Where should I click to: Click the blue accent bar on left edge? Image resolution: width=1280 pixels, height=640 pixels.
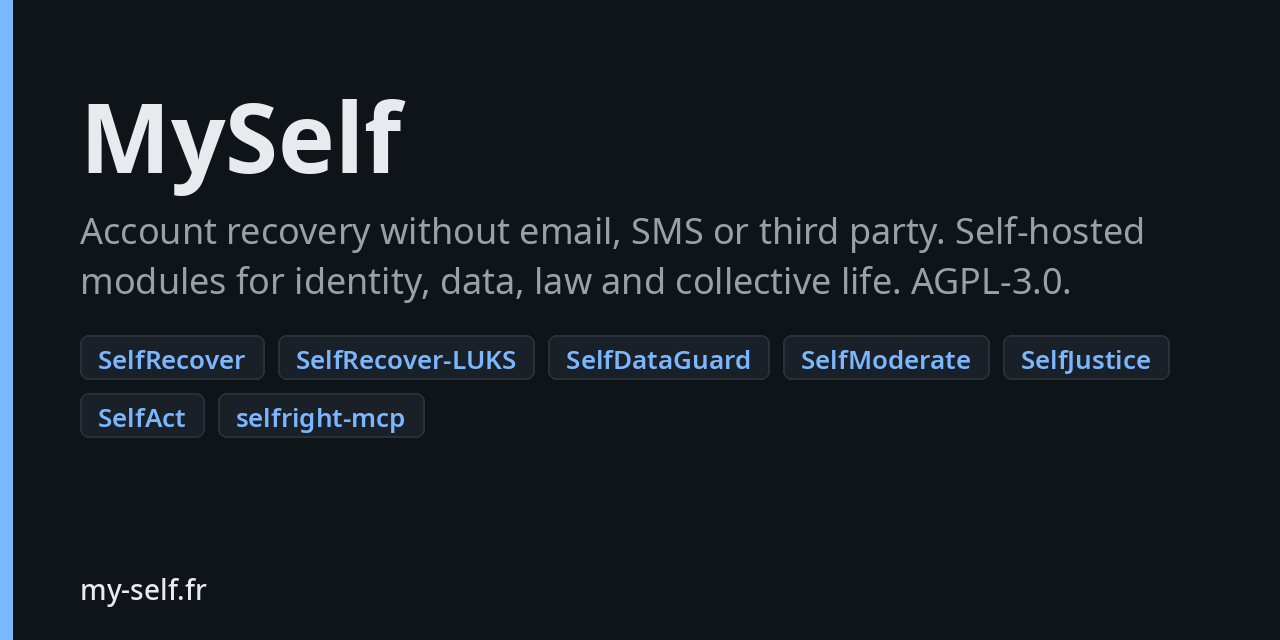(6, 320)
